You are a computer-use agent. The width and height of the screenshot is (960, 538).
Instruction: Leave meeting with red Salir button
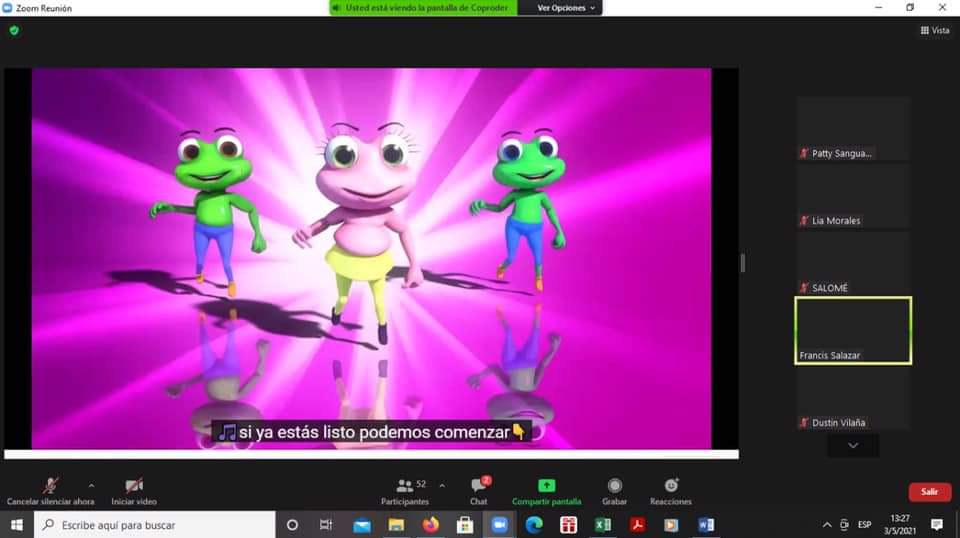click(x=930, y=492)
